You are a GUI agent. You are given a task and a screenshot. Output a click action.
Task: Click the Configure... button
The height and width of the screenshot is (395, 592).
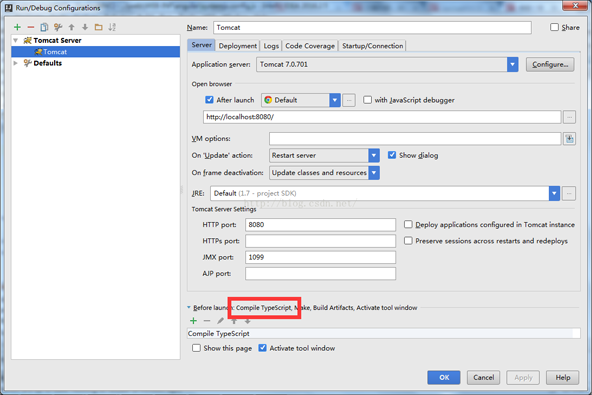point(550,65)
